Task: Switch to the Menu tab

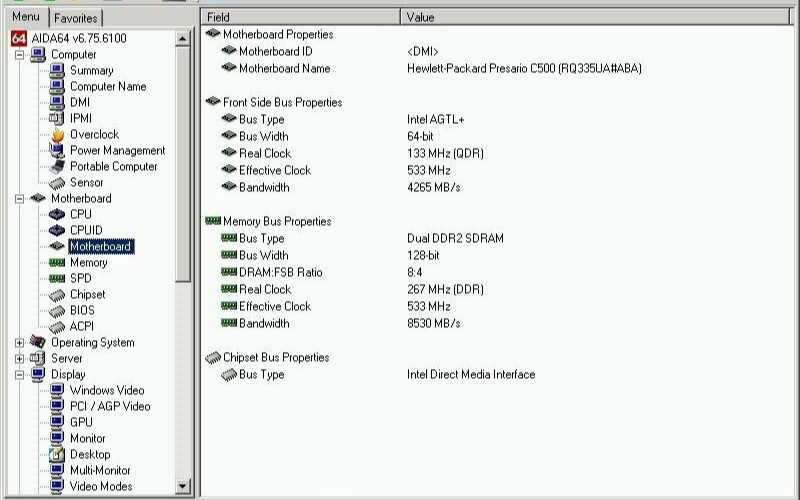Action: pos(26,17)
